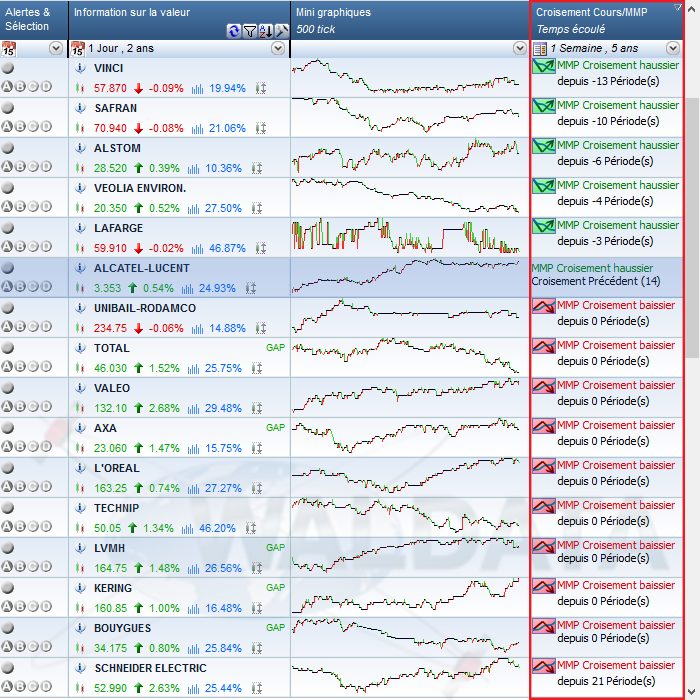
Task: Click the Alertes & Sélection column header
Action: (34, 20)
